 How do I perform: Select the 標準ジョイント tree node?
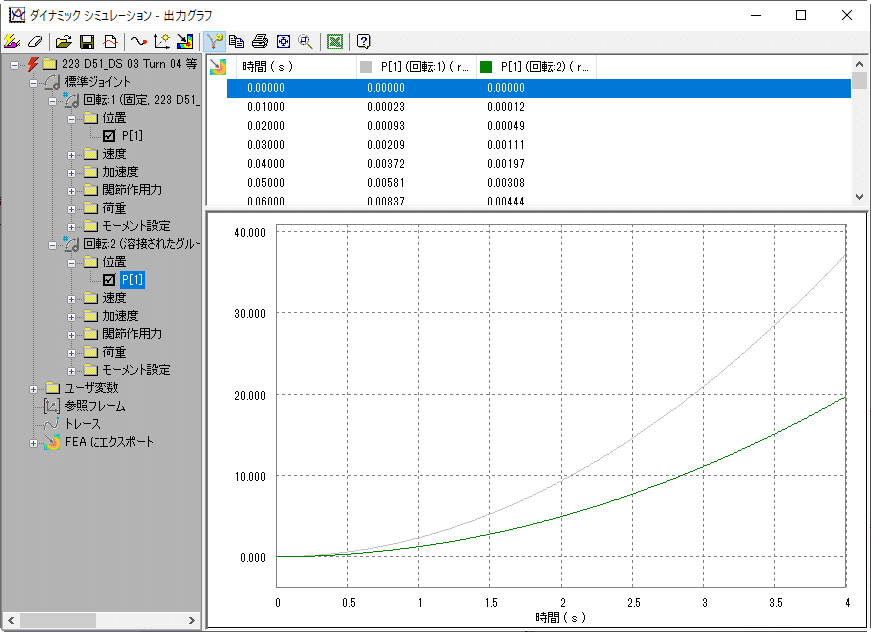coord(98,82)
